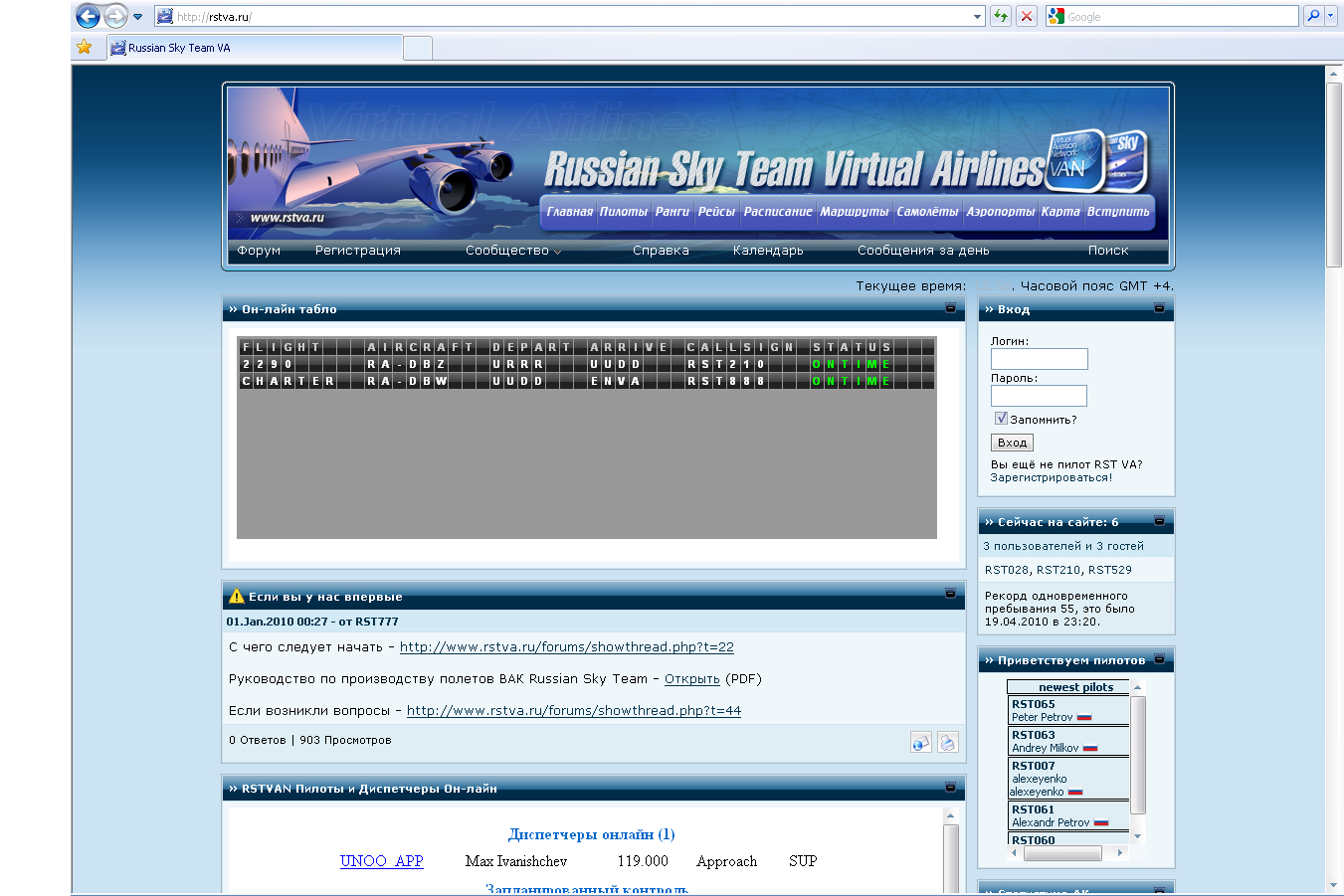Collapse the Вход login panel
Viewport: 1344px width, 896px height.
click(1159, 308)
